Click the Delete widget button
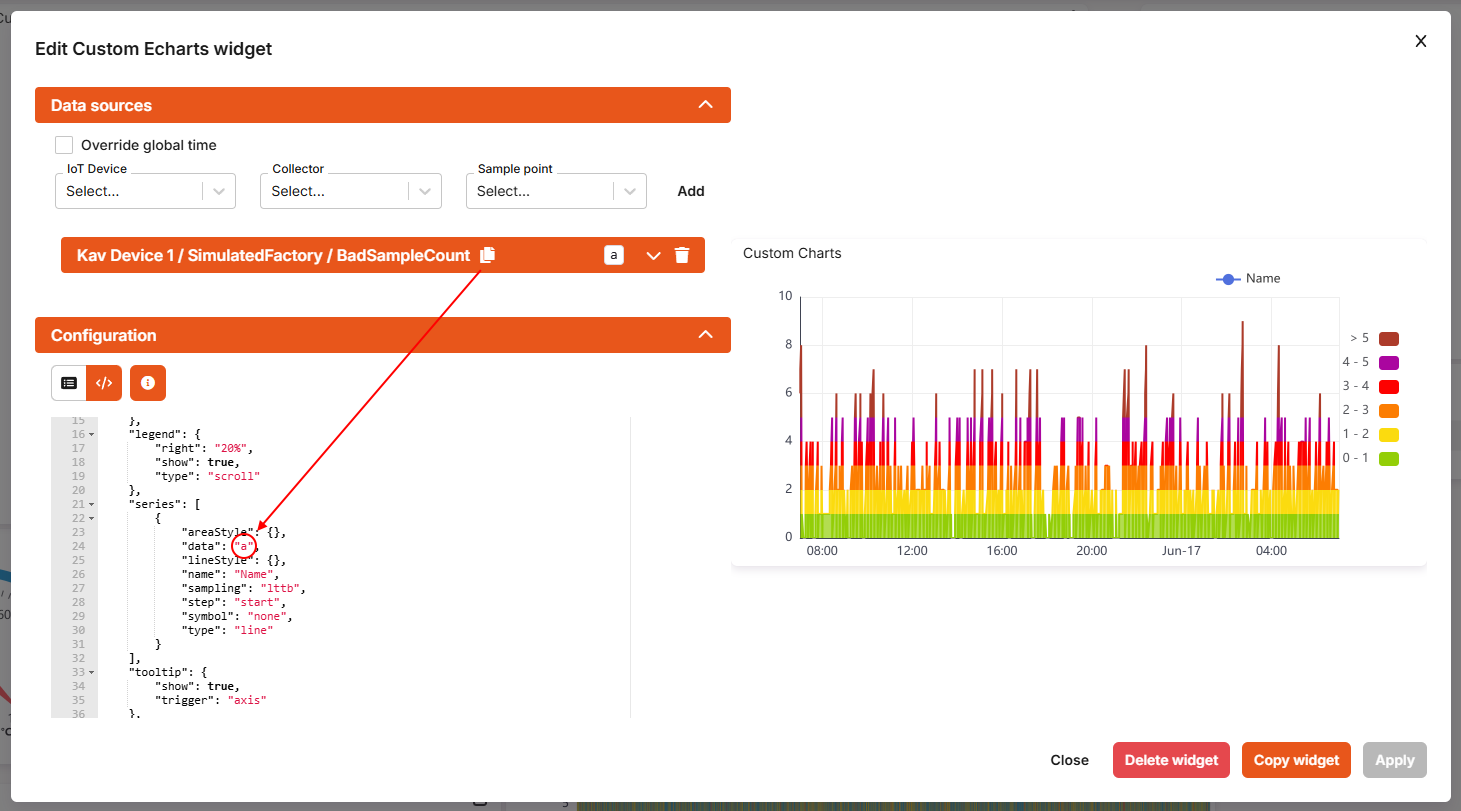 click(x=1171, y=760)
